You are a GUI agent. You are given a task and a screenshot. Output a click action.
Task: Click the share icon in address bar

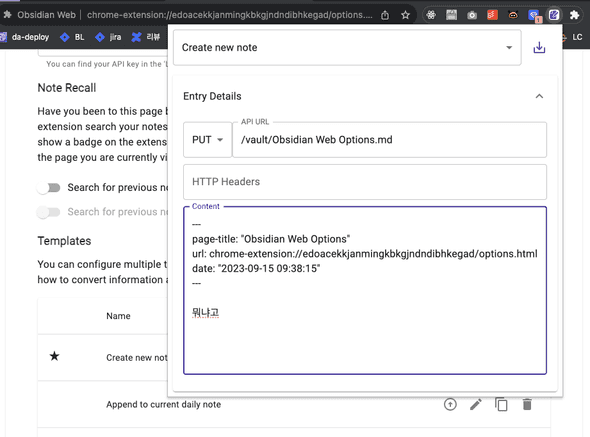[385, 15]
